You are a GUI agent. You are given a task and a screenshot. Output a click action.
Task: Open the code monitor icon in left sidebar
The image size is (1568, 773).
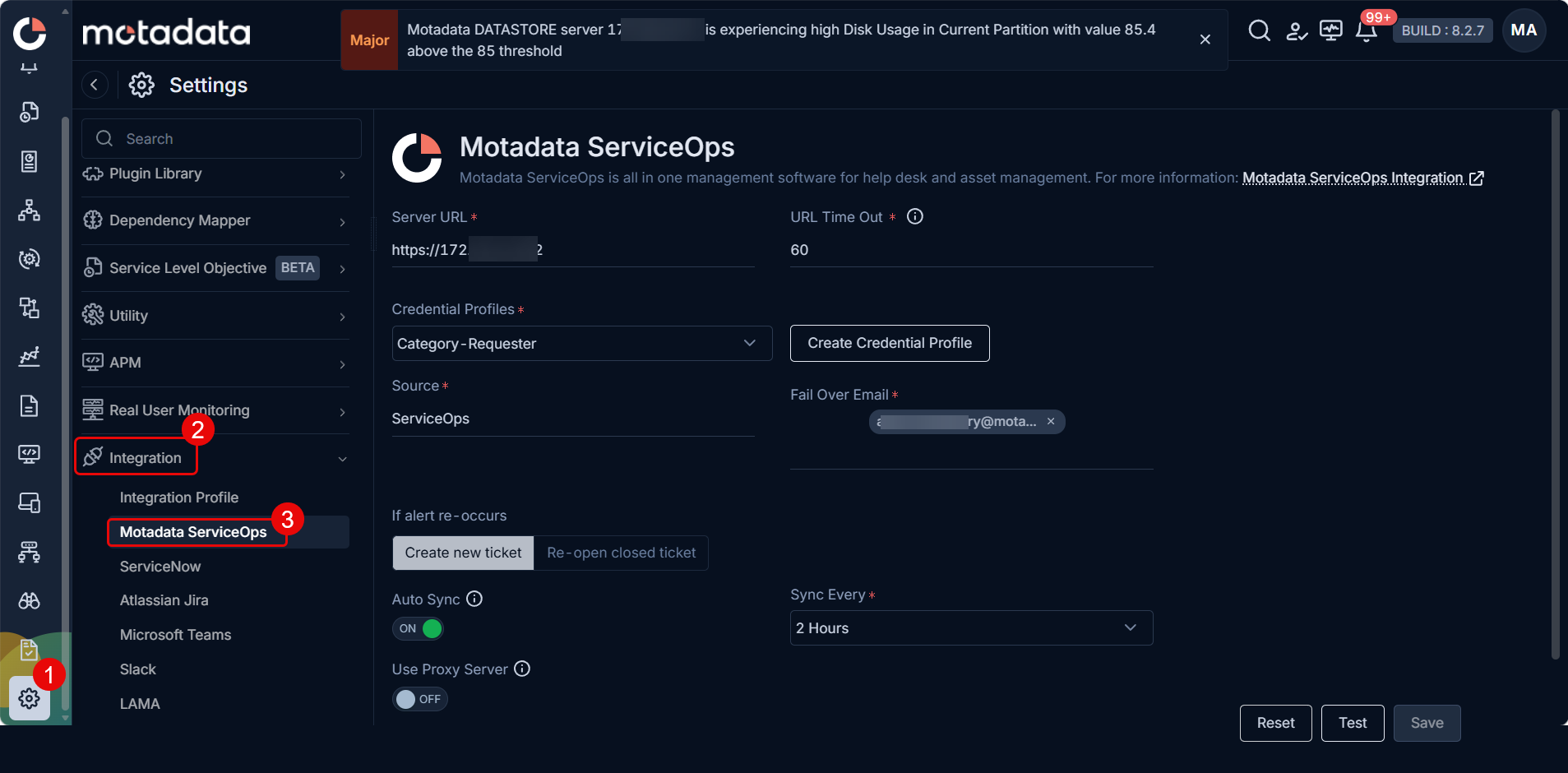click(x=30, y=454)
